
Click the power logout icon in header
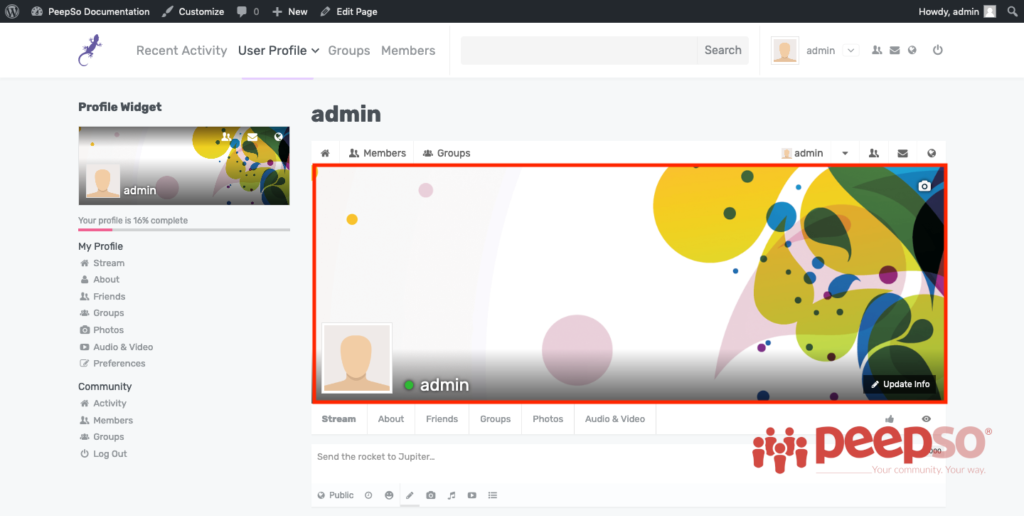click(937, 50)
